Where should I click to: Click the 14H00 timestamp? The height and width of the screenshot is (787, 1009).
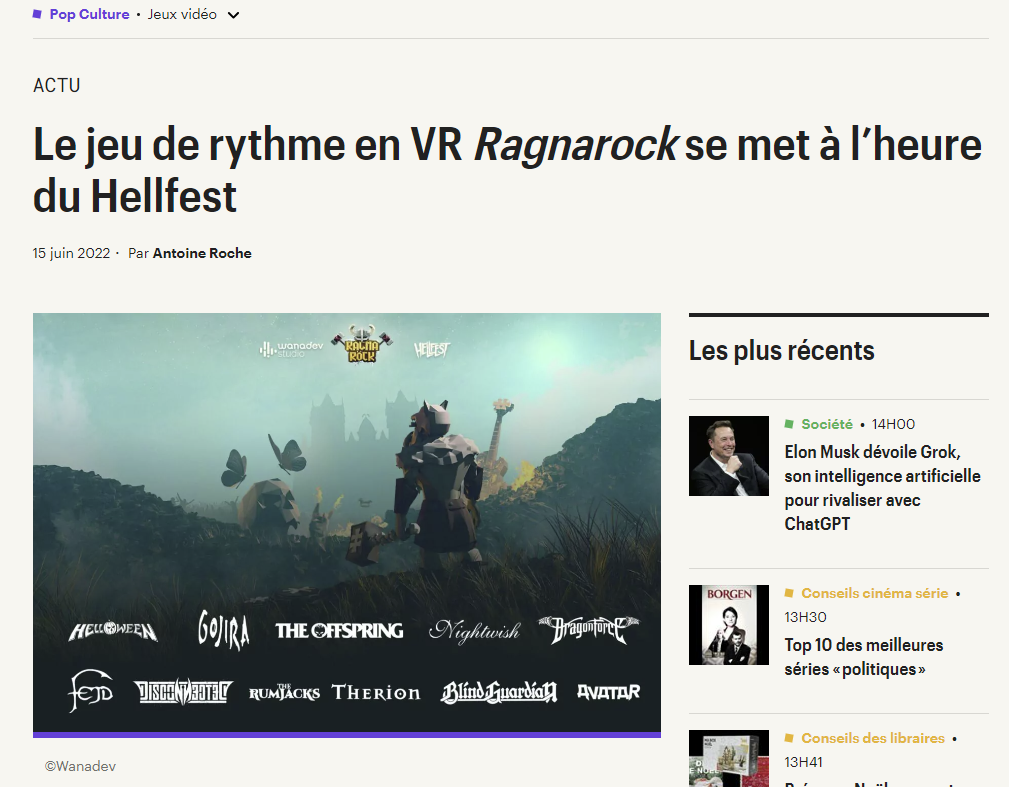point(893,424)
